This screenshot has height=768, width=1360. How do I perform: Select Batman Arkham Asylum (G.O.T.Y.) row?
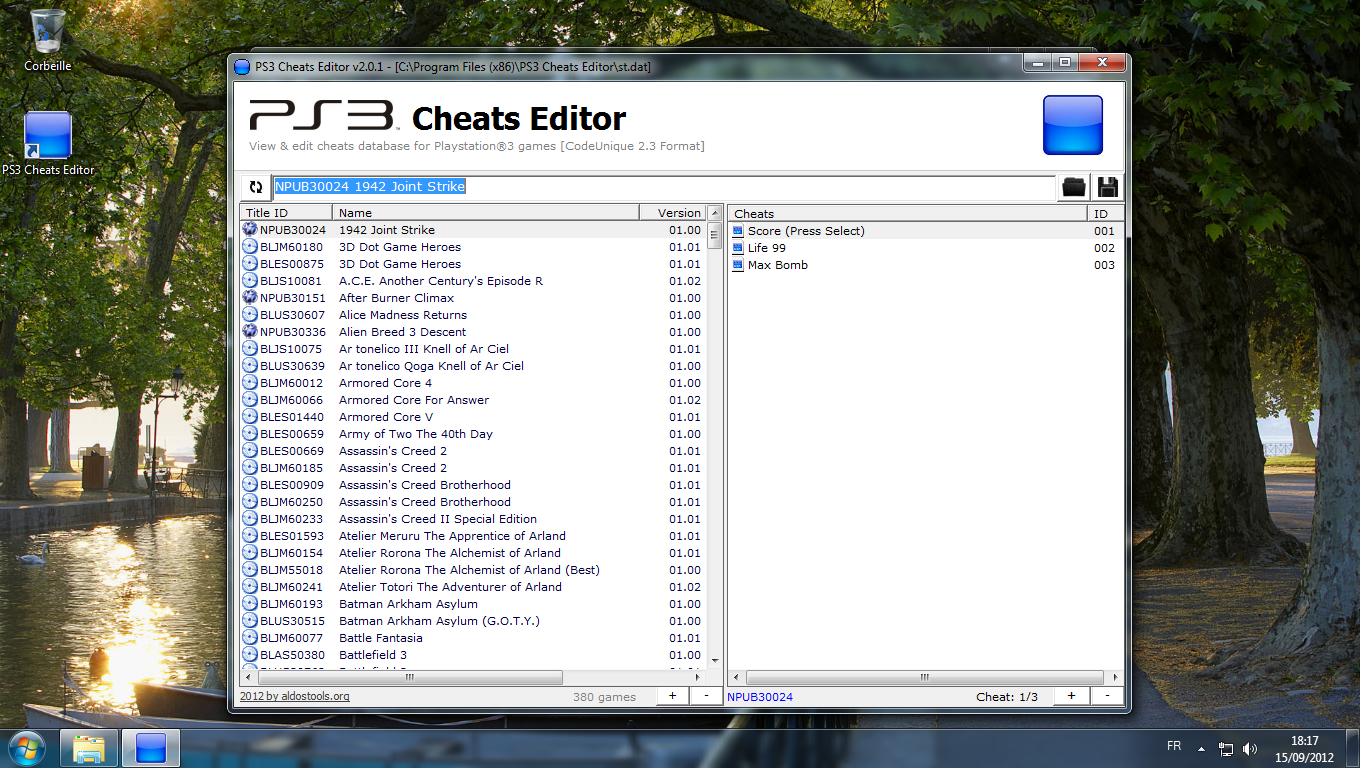pos(473,621)
